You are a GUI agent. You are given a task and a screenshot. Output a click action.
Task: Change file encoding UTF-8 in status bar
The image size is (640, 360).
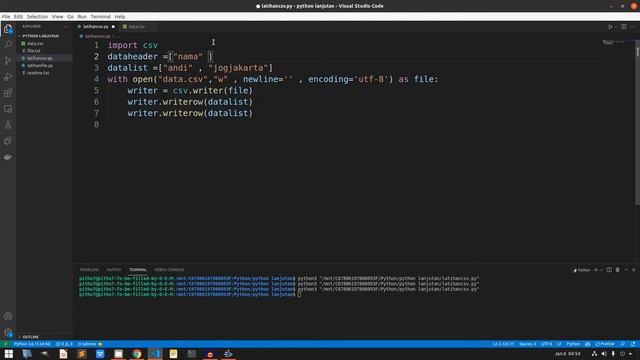[546, 344]
